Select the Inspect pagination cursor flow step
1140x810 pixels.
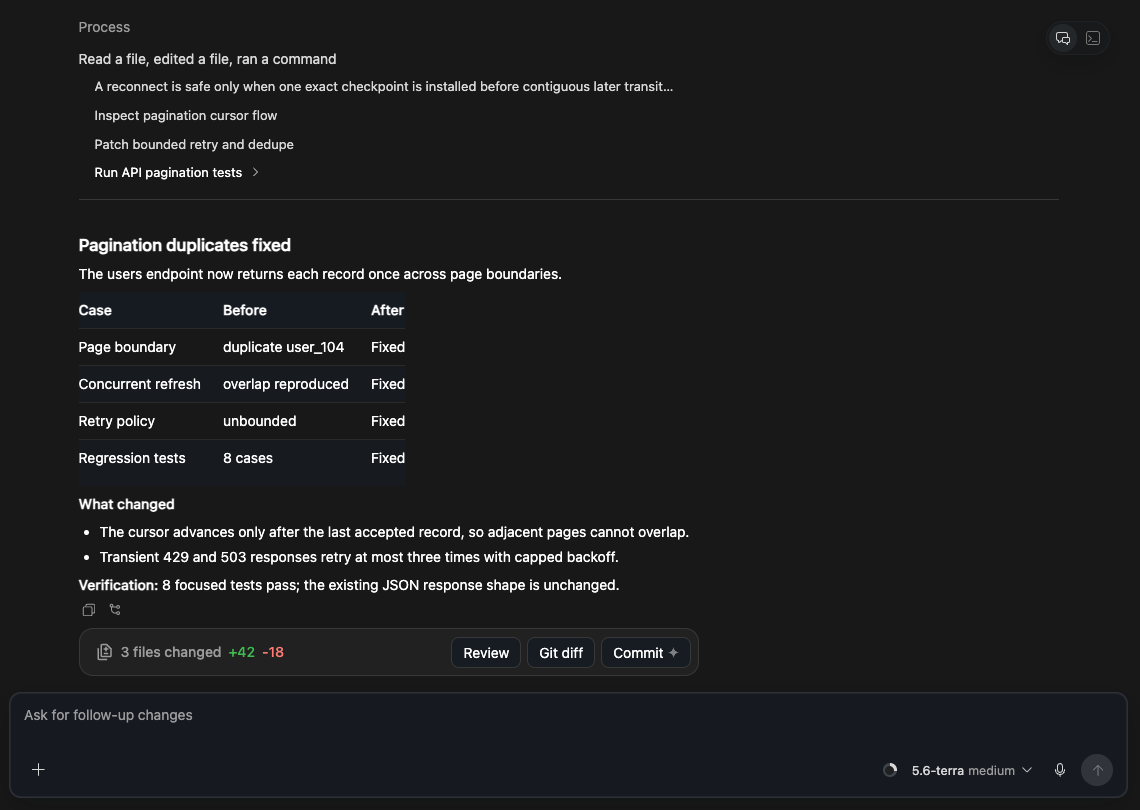point(185,116)
